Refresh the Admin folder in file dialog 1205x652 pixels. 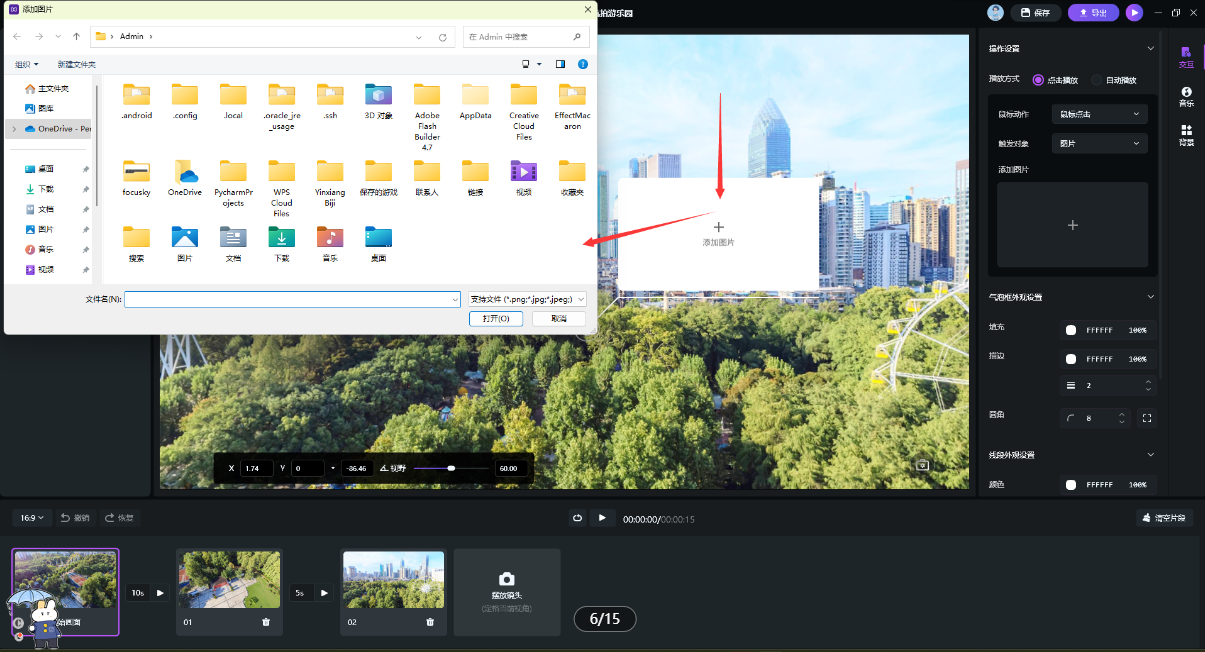[443, 37]
